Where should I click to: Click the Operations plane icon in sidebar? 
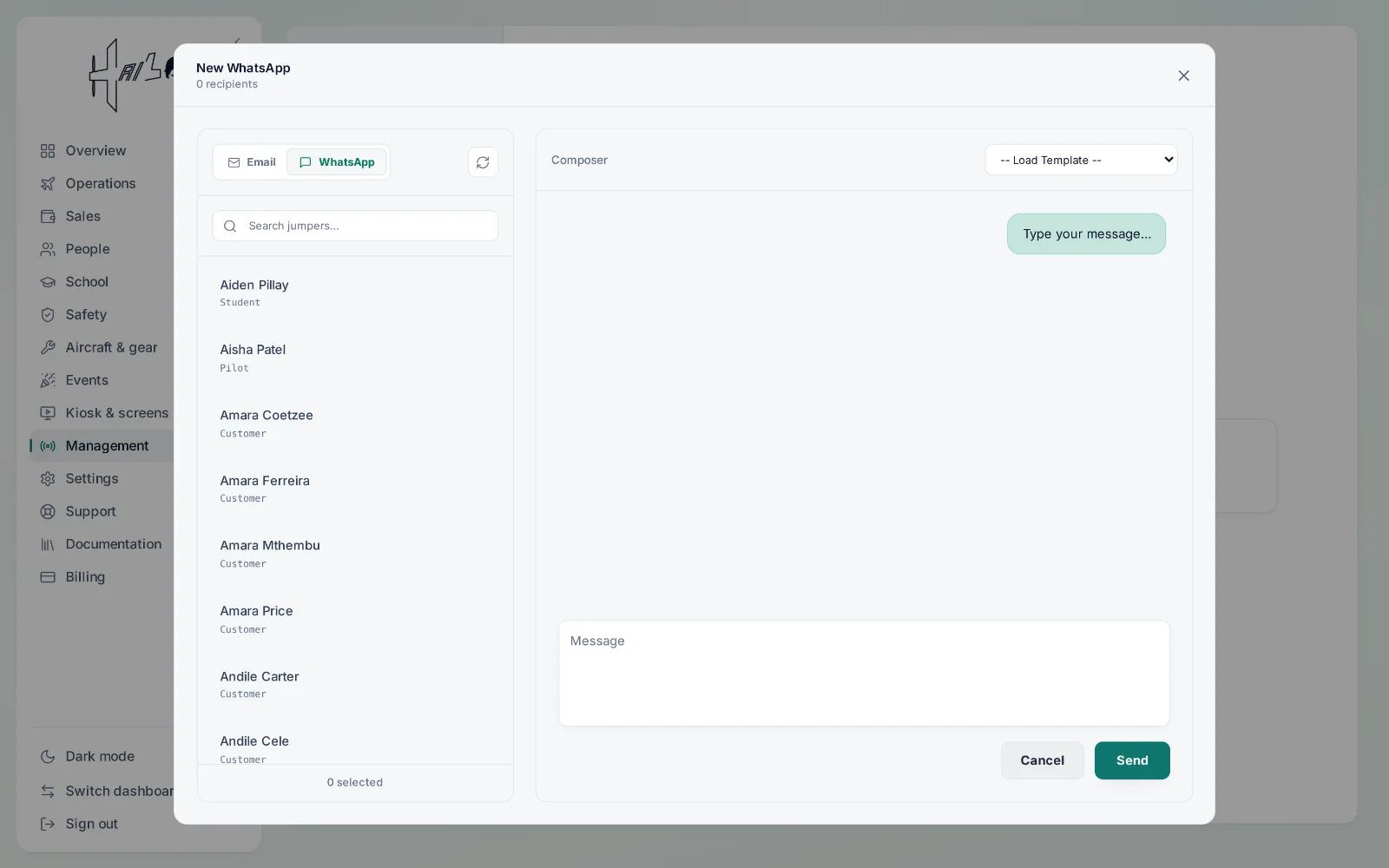pos(48,184)
